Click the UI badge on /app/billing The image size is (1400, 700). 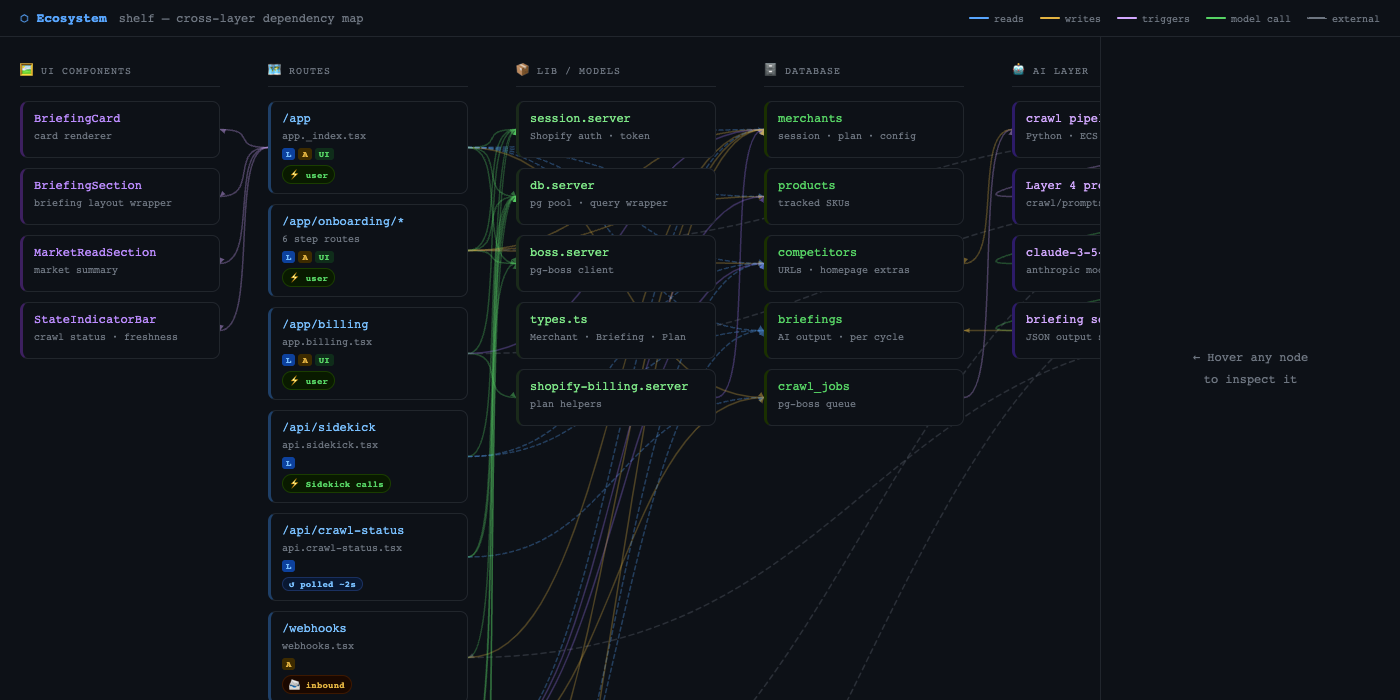(x=324, y=360)
